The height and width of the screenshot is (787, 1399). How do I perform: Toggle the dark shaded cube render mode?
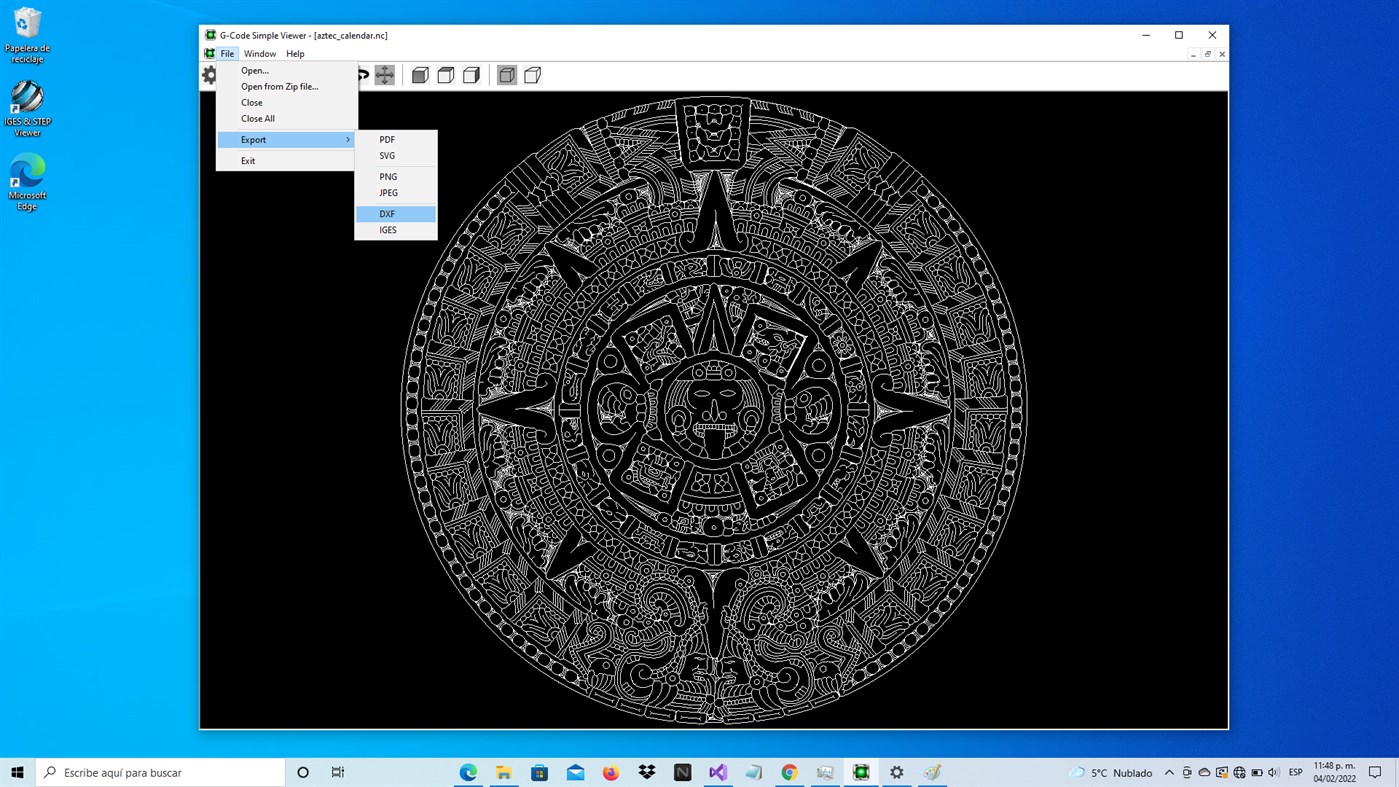419,74
